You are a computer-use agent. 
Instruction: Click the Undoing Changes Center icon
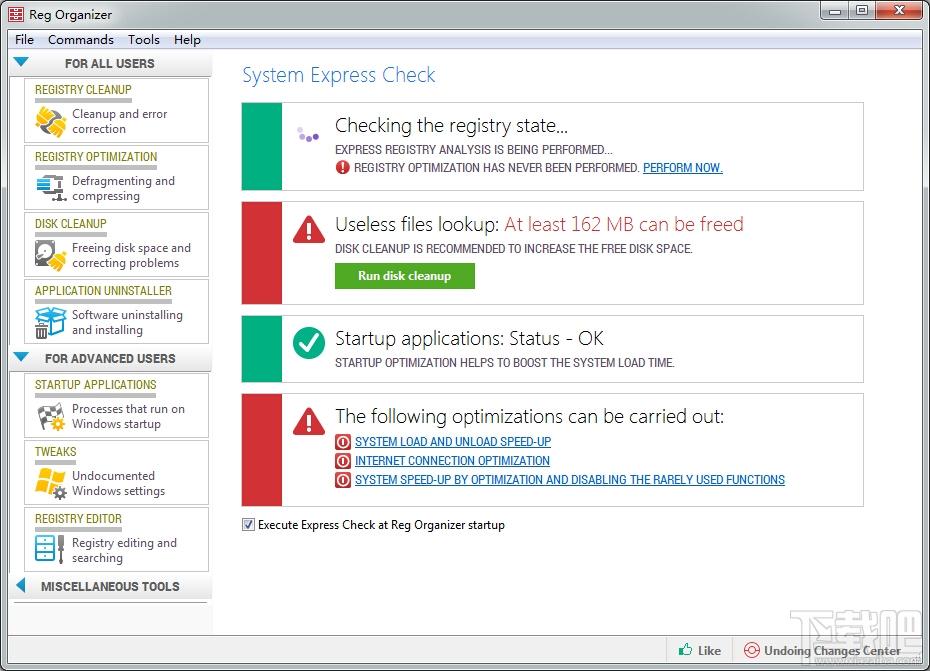tap(751, 650)
